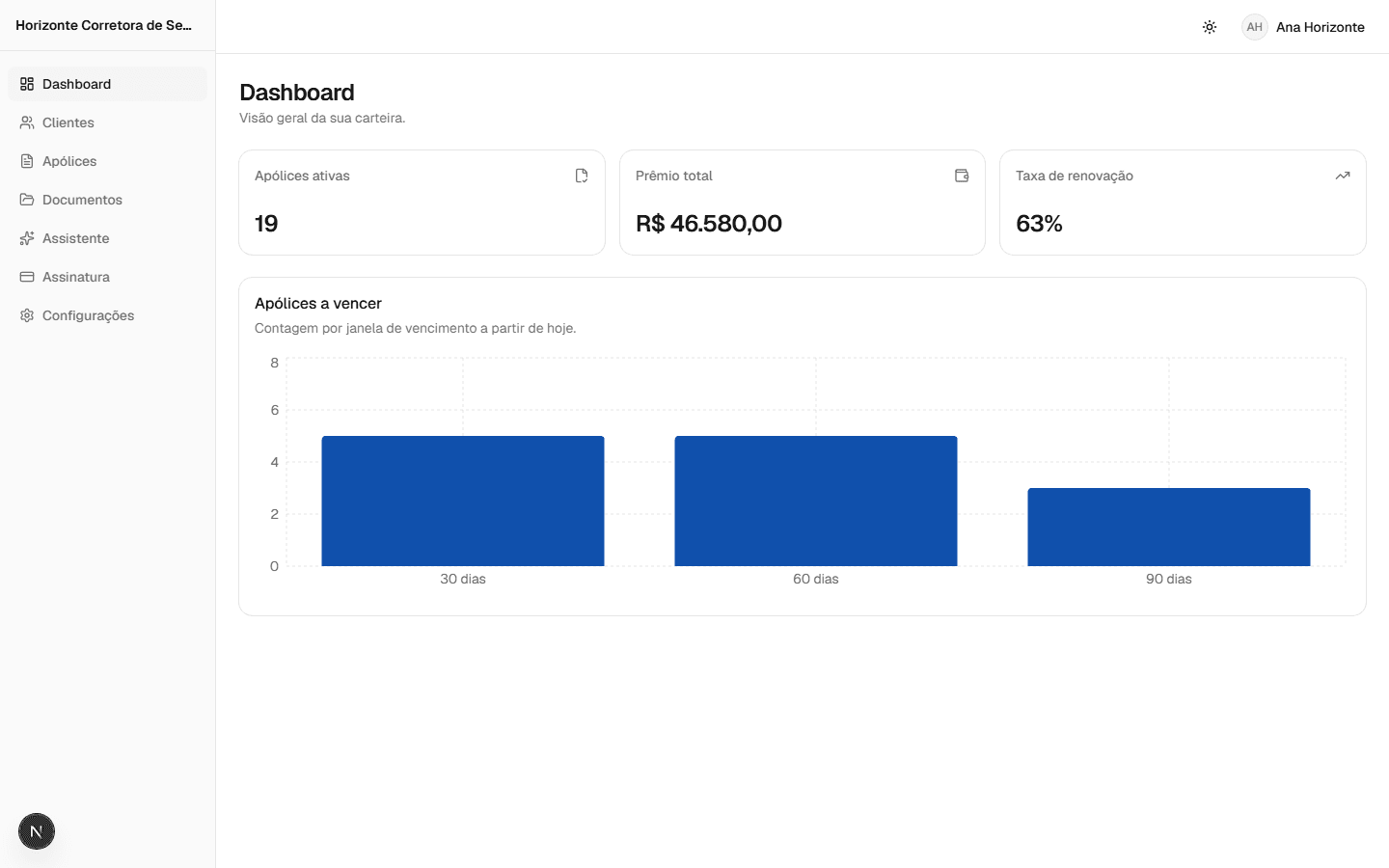Click the Taxa de renovação label

1075,176
